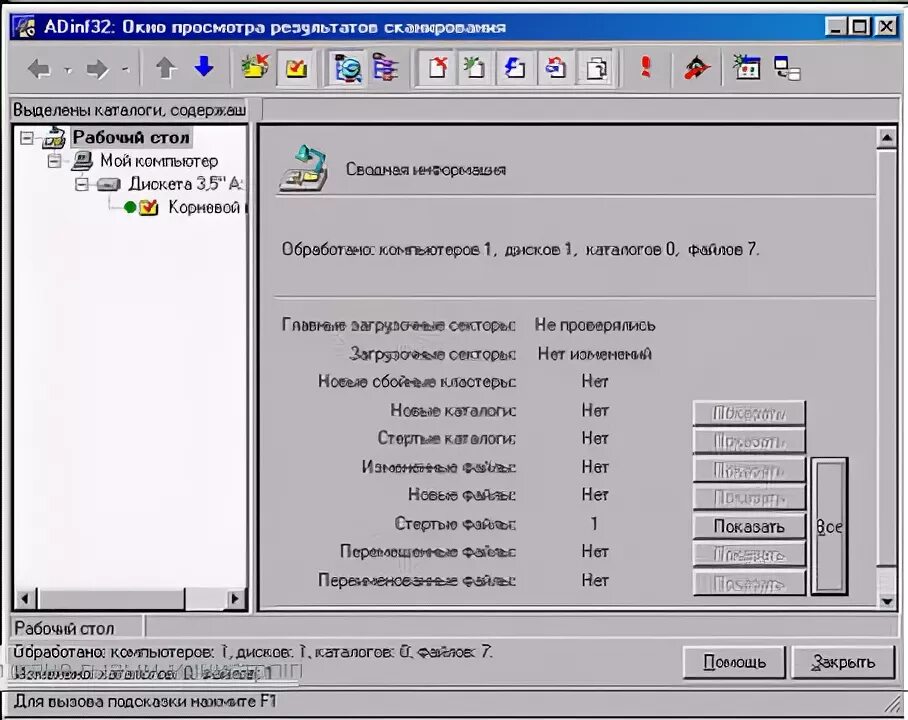This screenshot has width=908, height=720.
Task: Click grayed Показать button for Переименованные файлы
Action: pyautogui.click(x=749, y=583)
